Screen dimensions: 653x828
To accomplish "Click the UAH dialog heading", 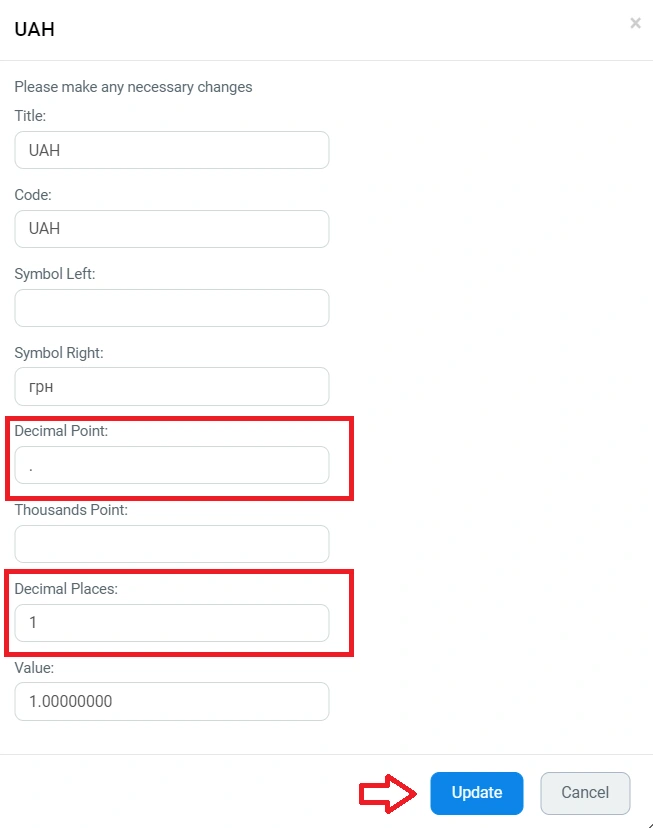I will coord(34,29).
